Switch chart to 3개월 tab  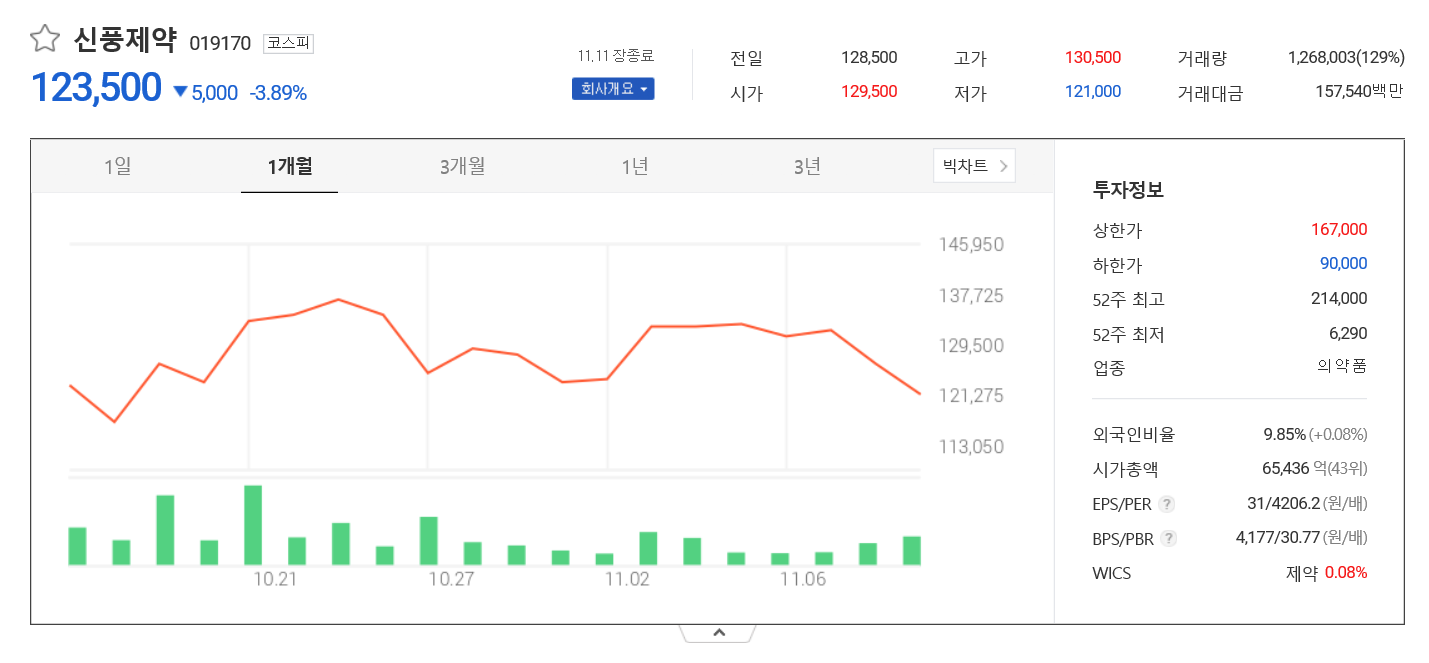pyautogui.click(x=462, y=167)
